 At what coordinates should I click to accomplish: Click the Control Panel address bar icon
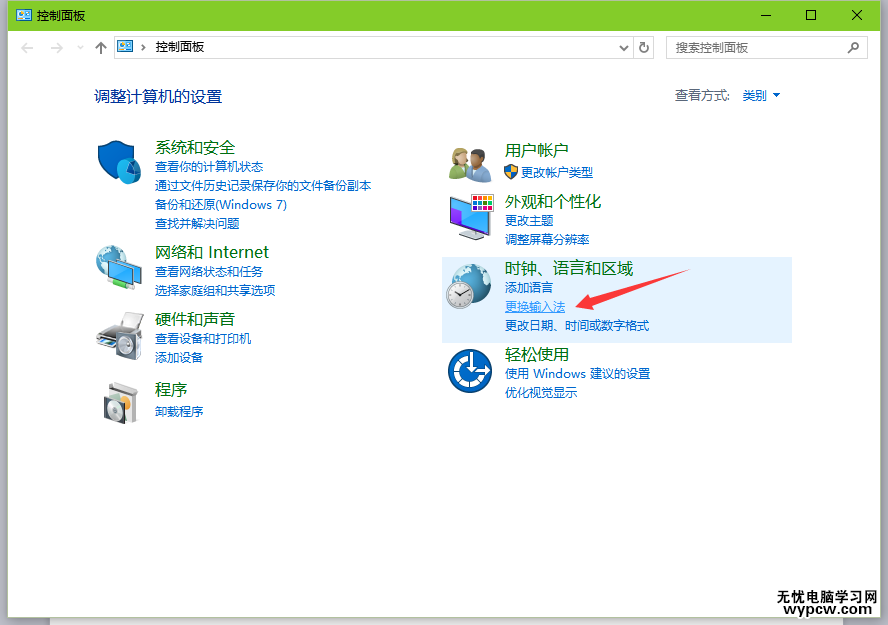(x=125, y=46)
